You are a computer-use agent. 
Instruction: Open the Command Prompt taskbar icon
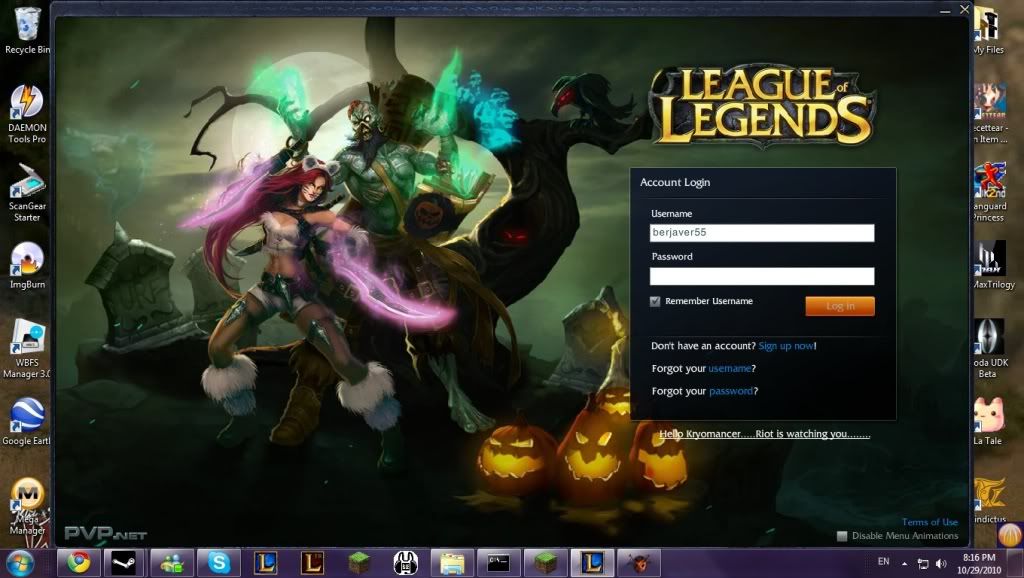(x=498, y=563)
